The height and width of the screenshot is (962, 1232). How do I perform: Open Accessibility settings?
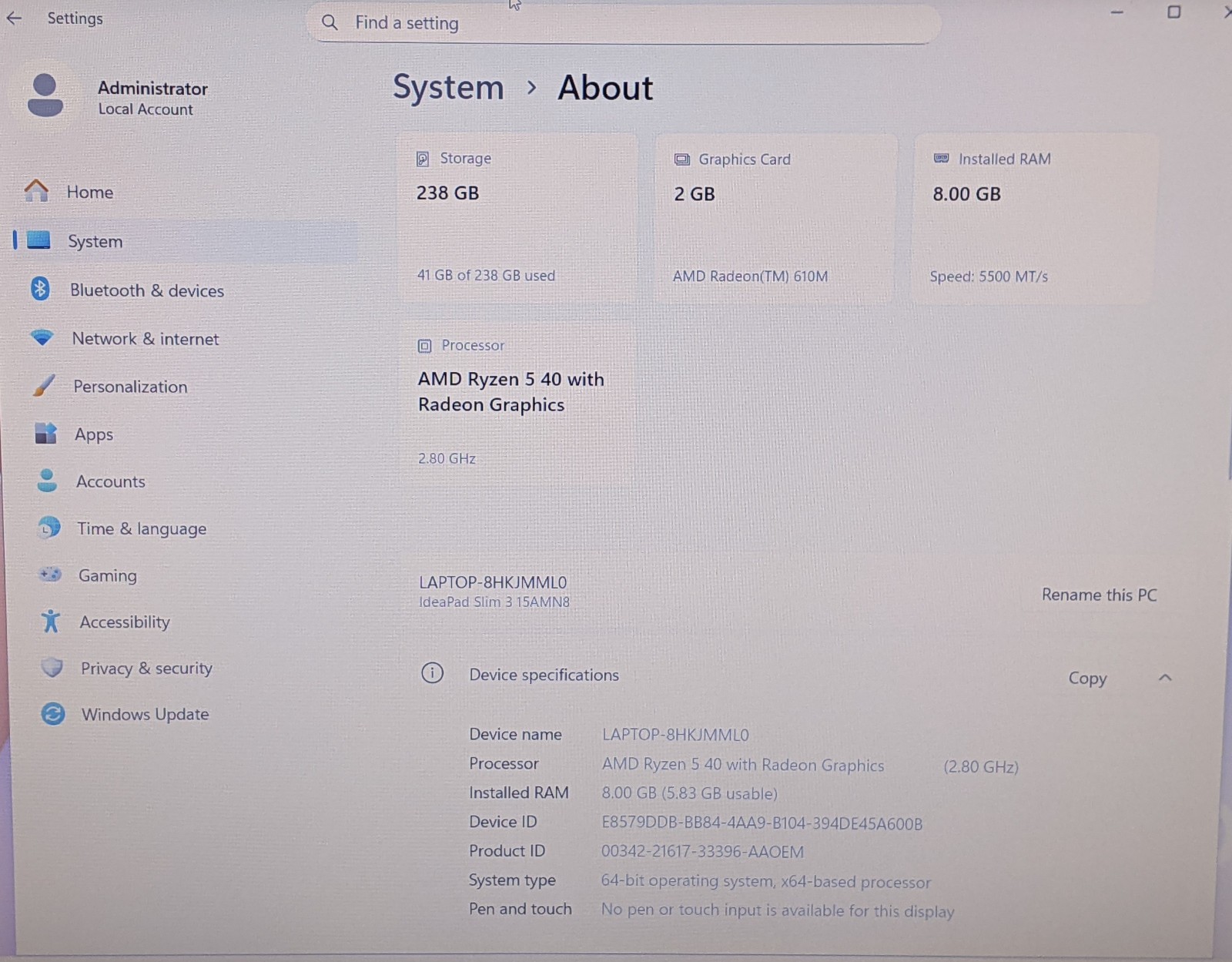pos(125,622)
